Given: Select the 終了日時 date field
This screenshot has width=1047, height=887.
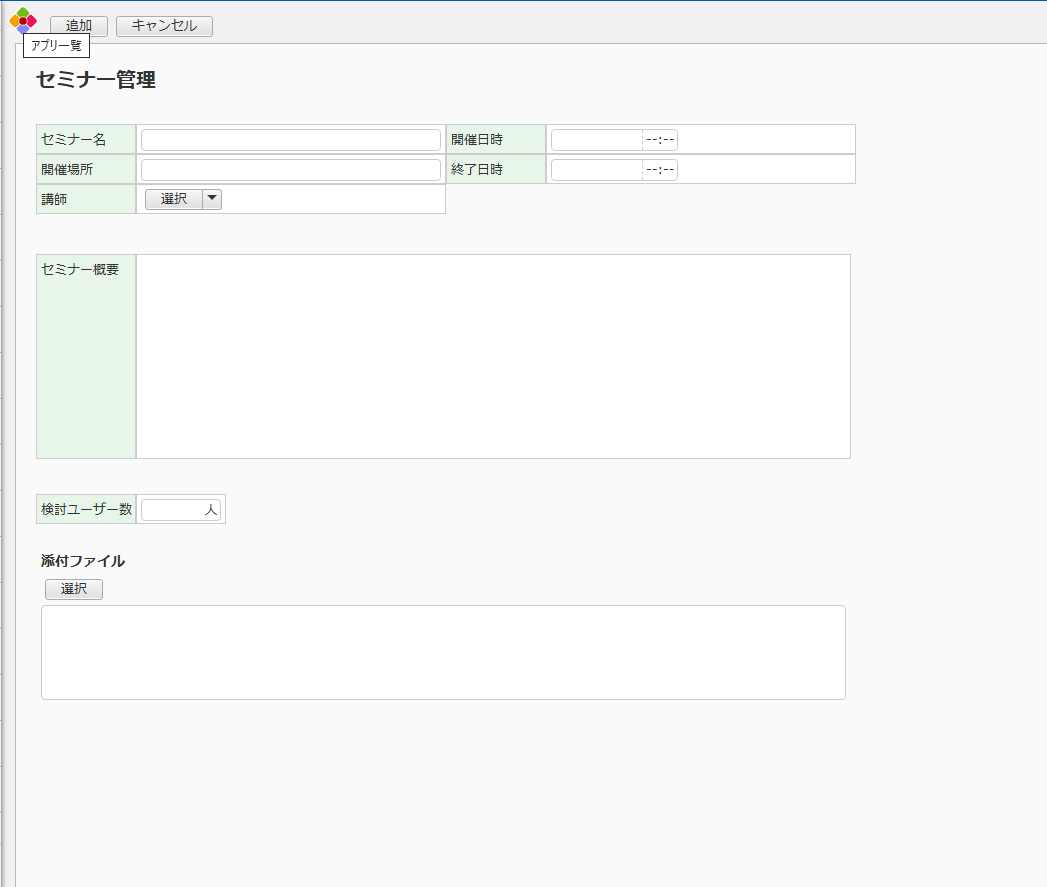Looking at the screenshot, I should pyautogui.click(x=597, y=170).
